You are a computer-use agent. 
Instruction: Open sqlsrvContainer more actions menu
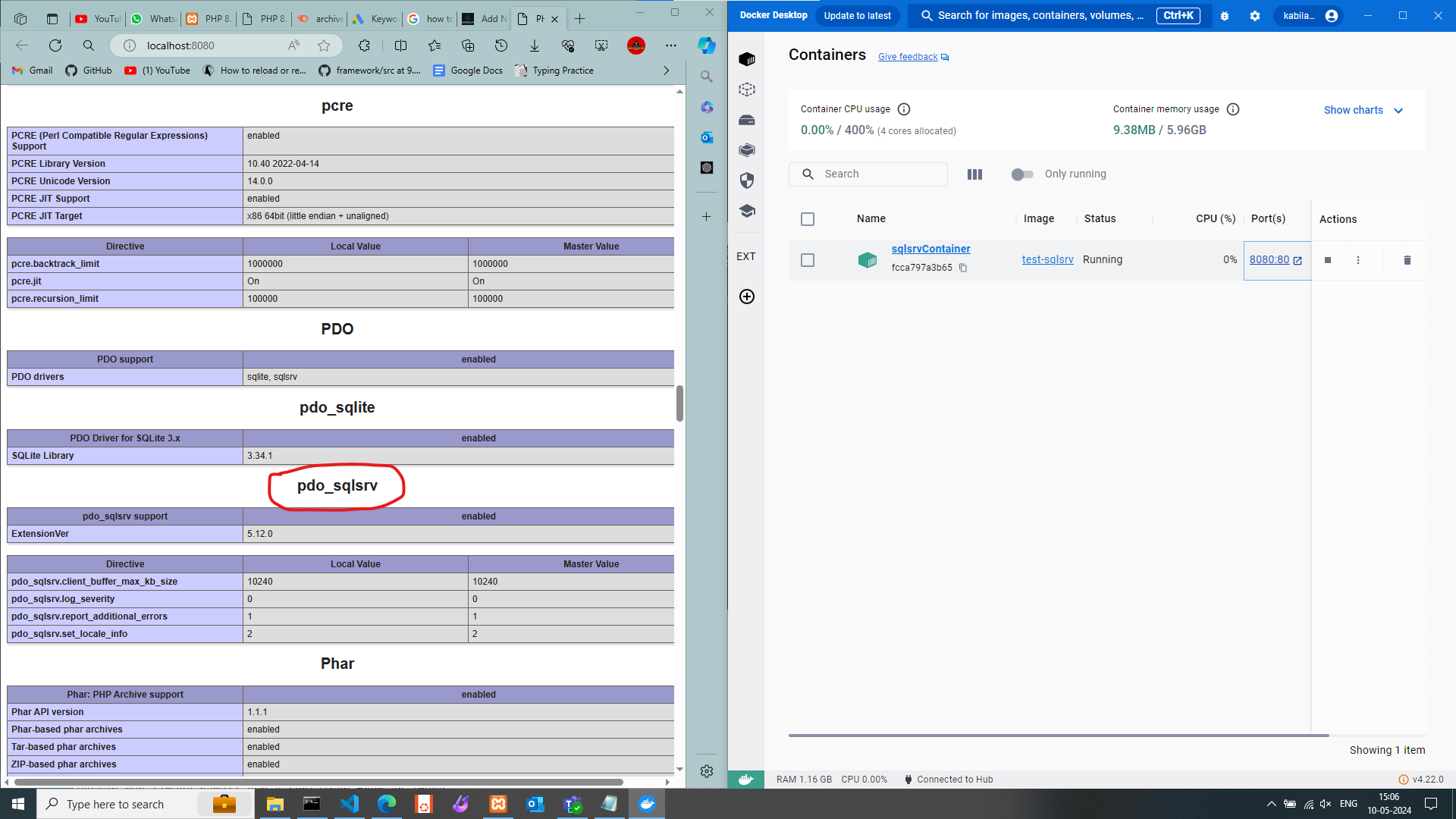coord(1358,260)
